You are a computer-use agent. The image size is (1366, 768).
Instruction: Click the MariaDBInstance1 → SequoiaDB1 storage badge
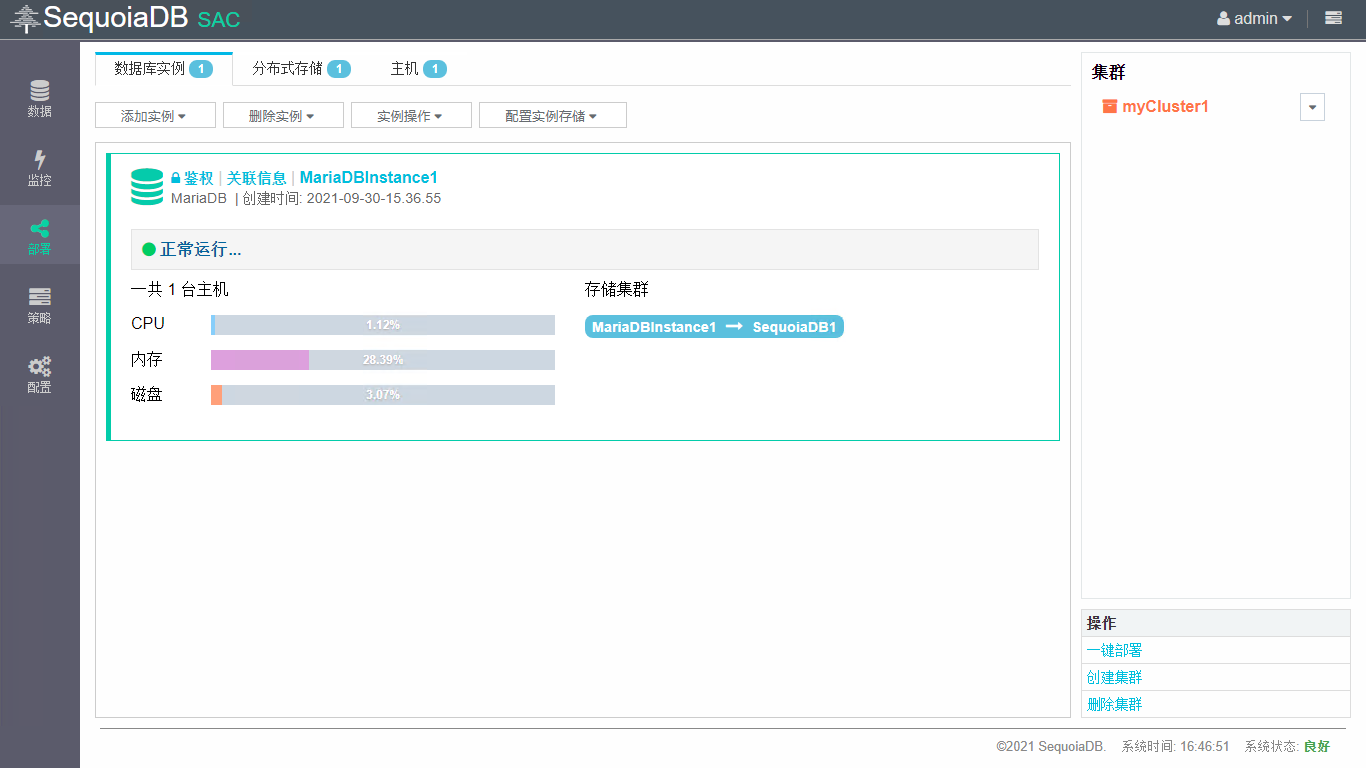click(x=713, y=327)
